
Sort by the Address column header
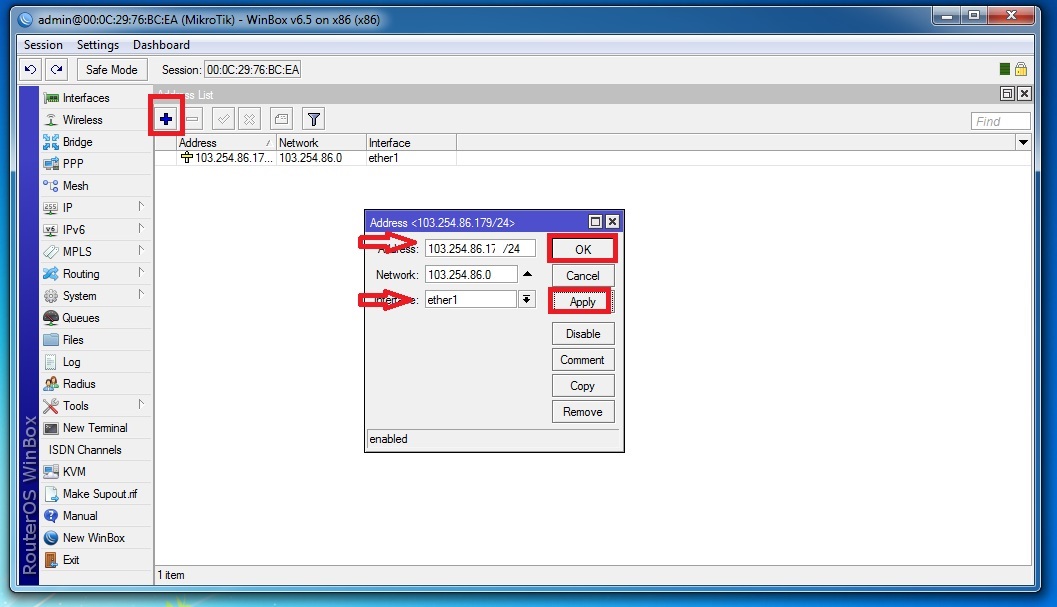tap(226, 142)
